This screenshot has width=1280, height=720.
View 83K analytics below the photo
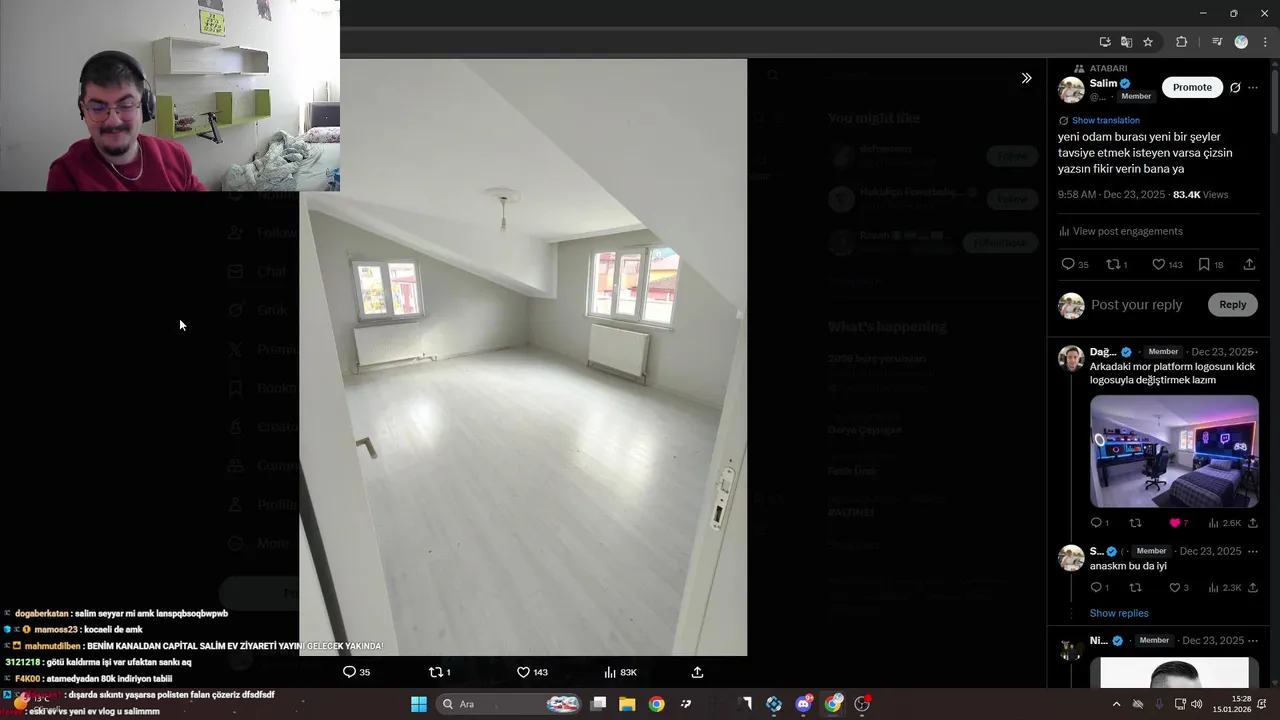(620, 672)
